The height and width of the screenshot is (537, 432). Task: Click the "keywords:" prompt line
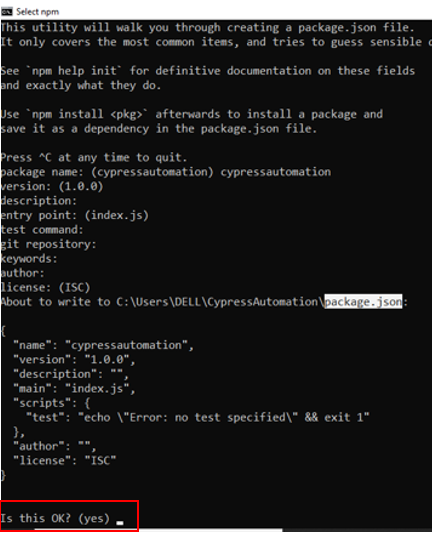pyautogui.click(x=29, y=259)
